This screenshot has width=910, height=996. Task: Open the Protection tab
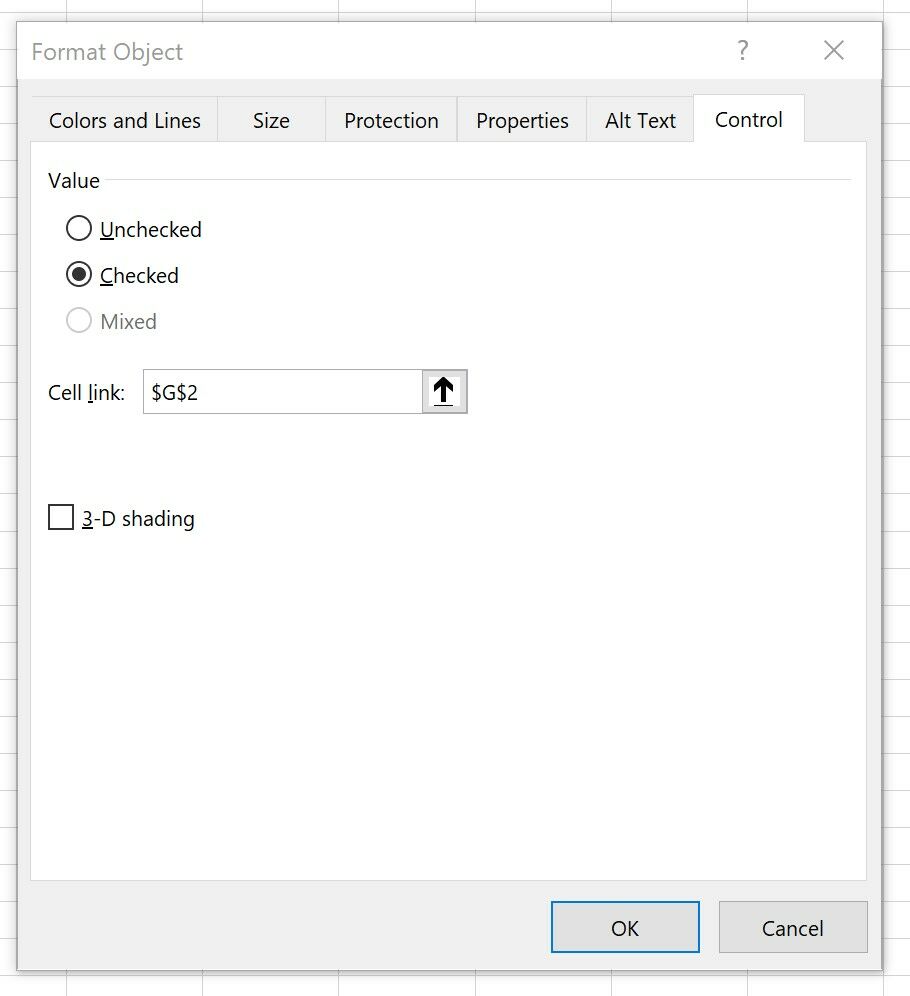click(x=391, y=119)
